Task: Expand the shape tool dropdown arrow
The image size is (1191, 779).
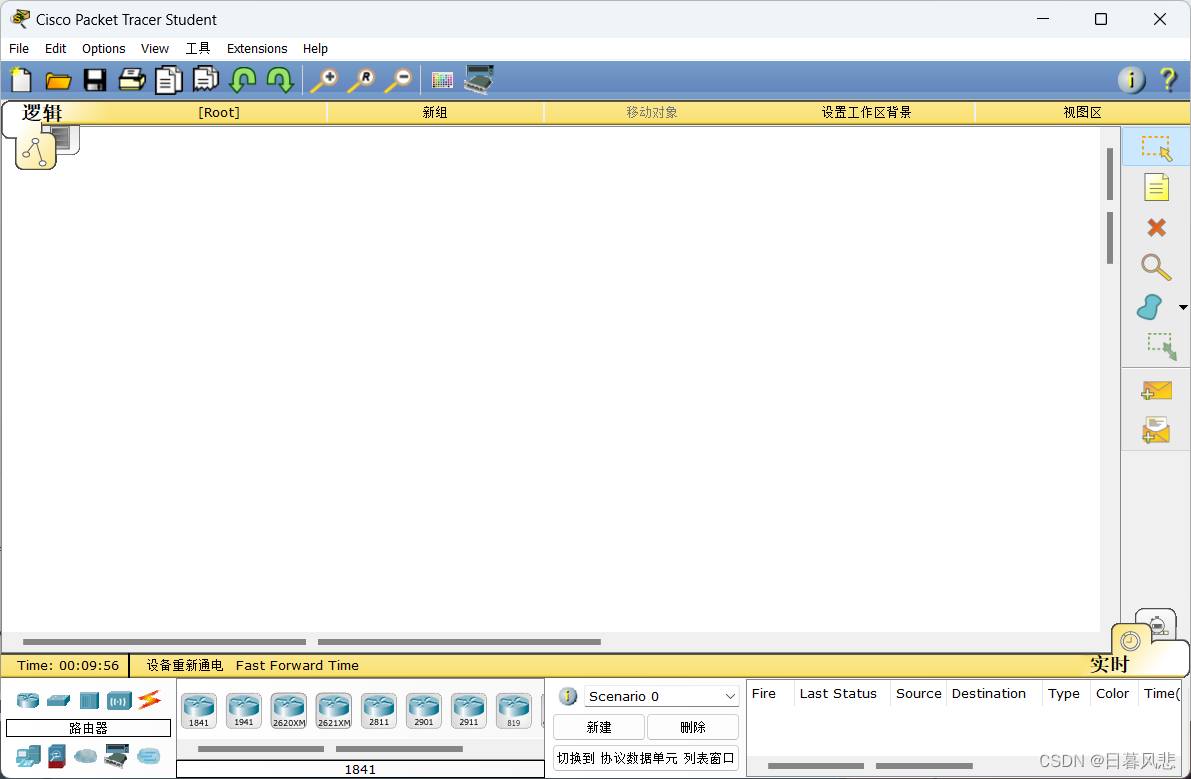Action: coord(1183,308)
